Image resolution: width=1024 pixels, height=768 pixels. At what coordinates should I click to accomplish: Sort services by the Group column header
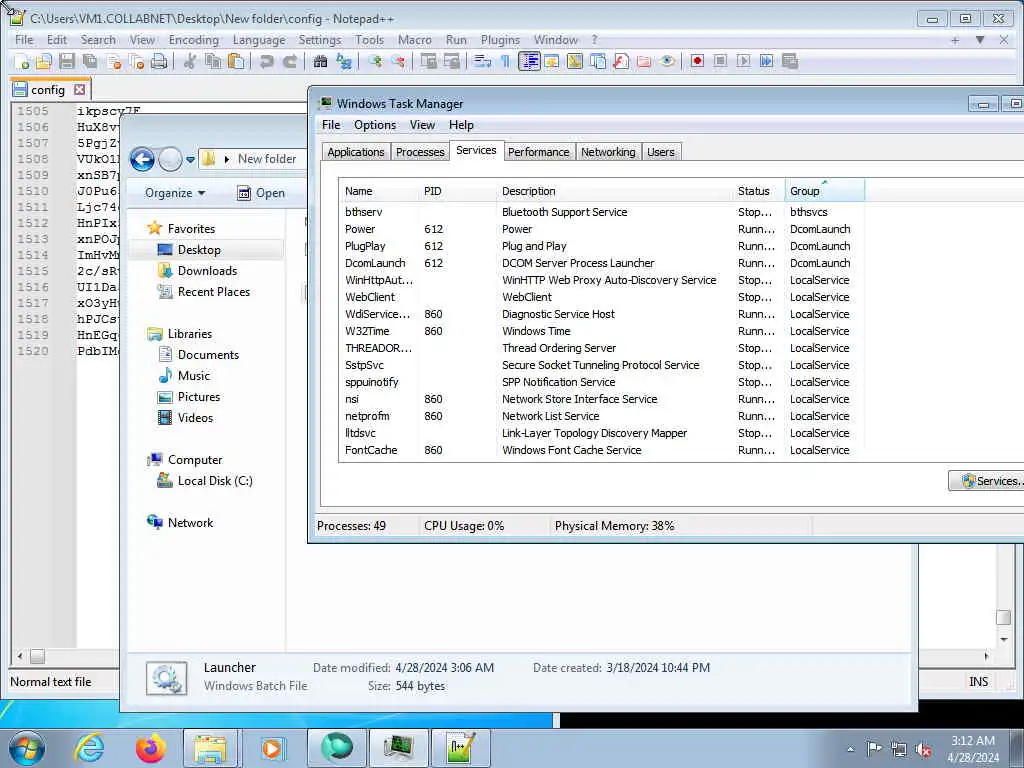(x=824, y=191)
